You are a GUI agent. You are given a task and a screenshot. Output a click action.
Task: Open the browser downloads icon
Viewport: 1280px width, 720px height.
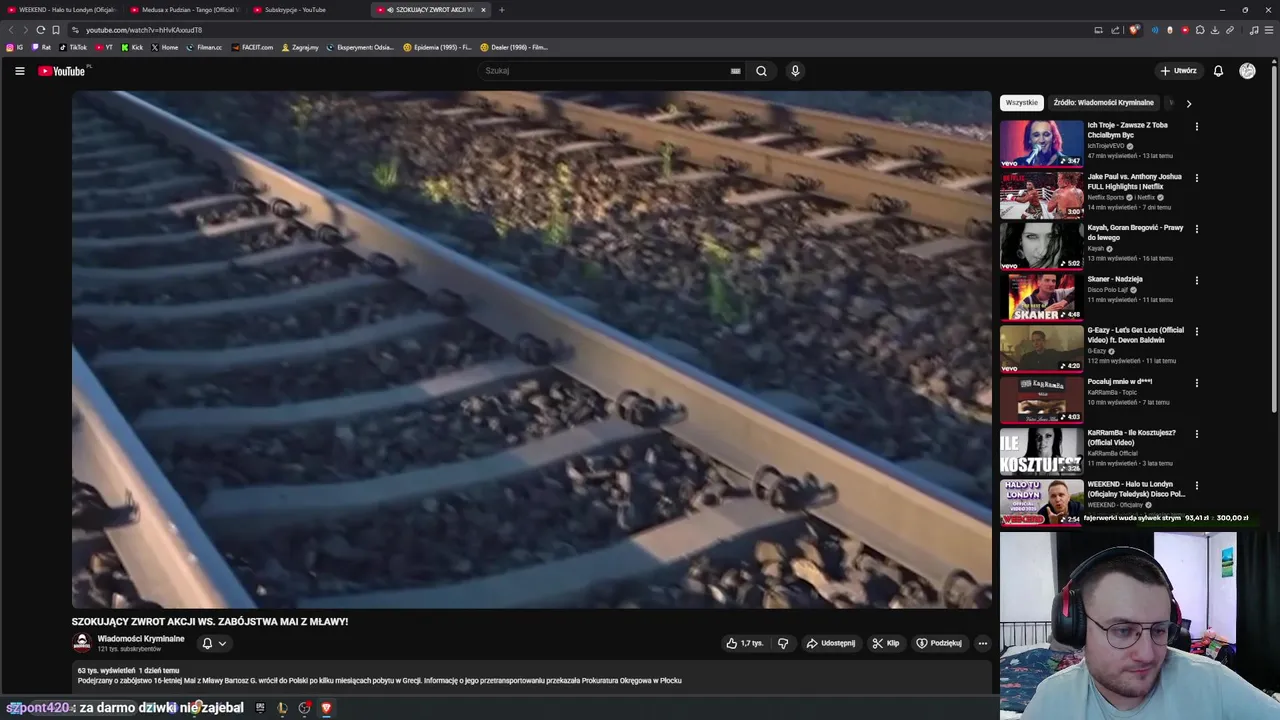click(1215, 30)
